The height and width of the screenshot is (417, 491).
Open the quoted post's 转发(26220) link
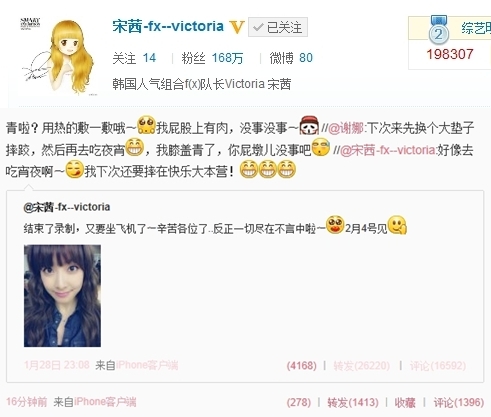pos(362,366)
